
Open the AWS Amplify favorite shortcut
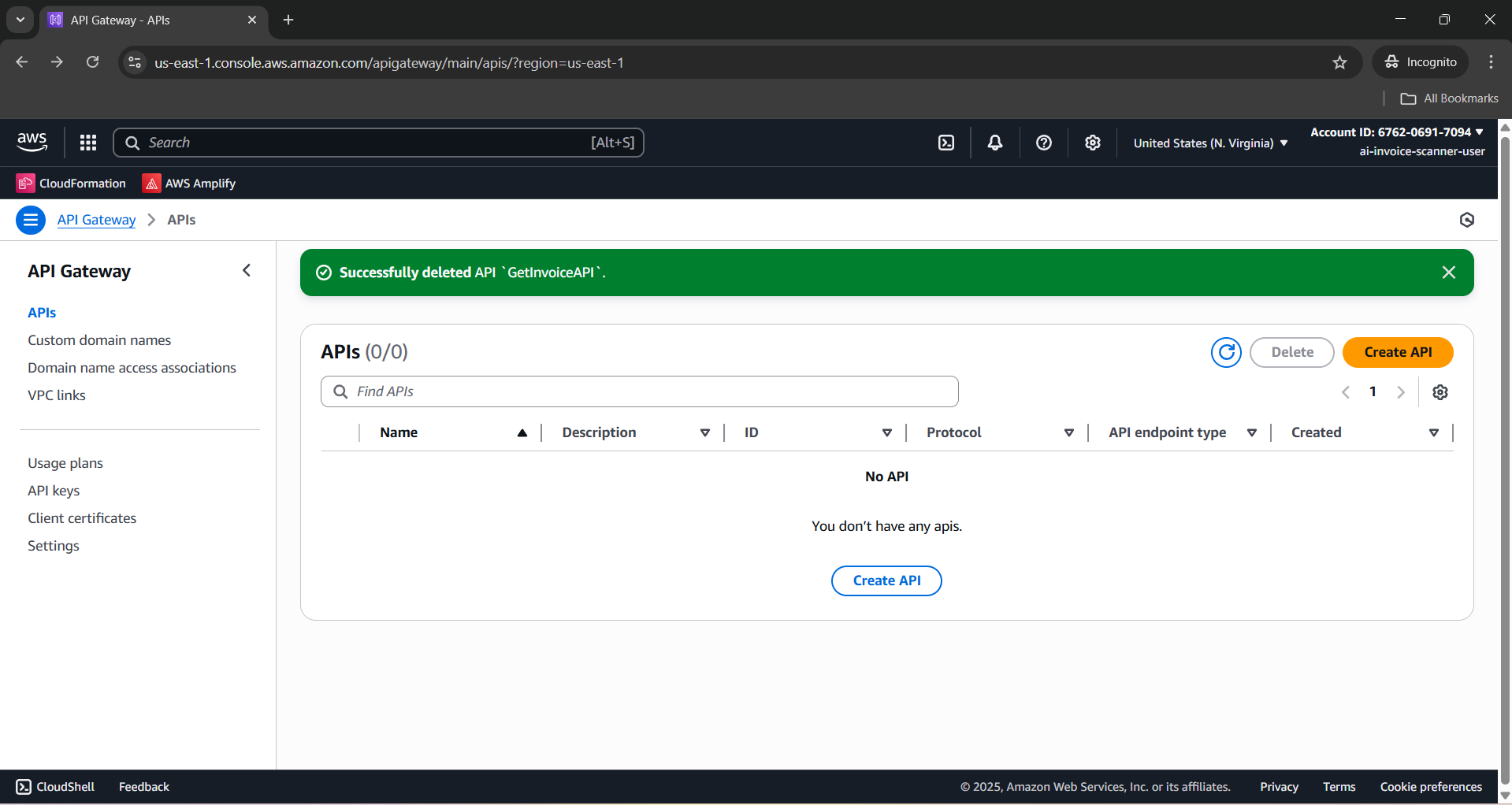tap(188, 183)
